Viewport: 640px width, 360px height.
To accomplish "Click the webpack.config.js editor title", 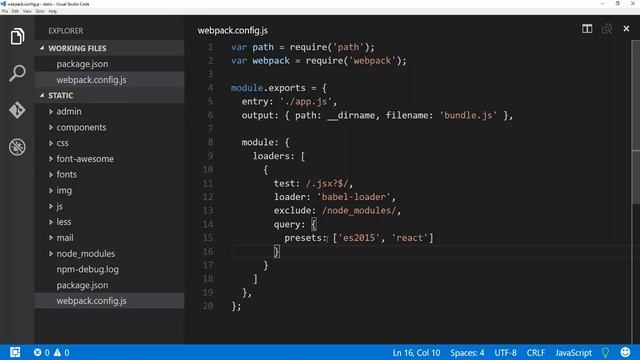I will [x=233, y=31].
